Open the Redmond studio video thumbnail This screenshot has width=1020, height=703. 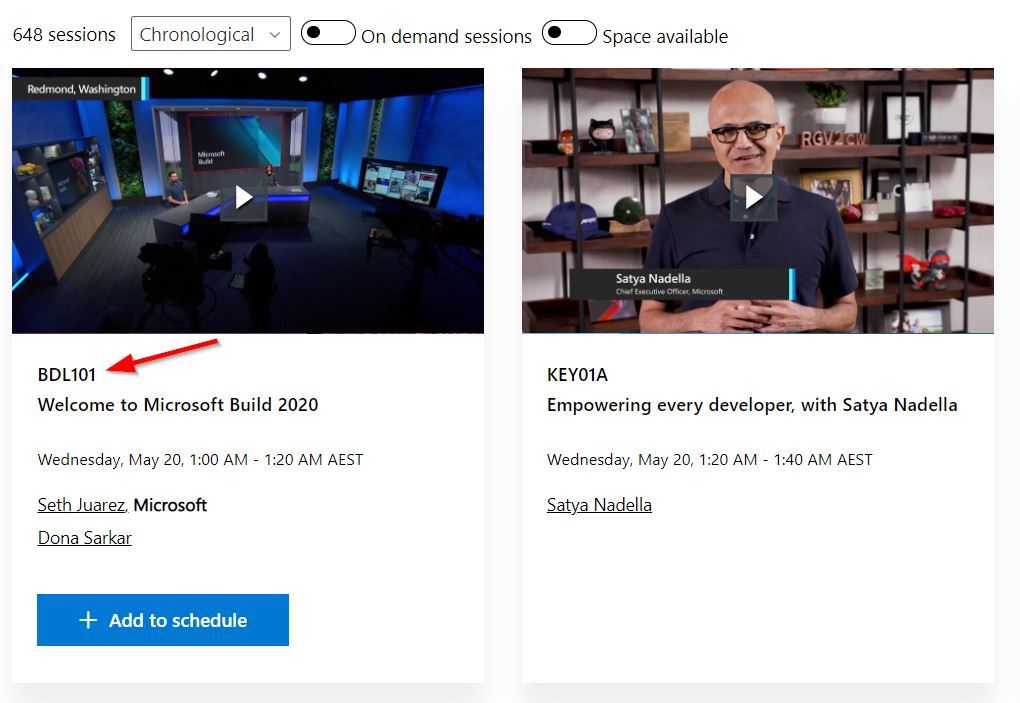pyautogui.click(x=248, y=201)
